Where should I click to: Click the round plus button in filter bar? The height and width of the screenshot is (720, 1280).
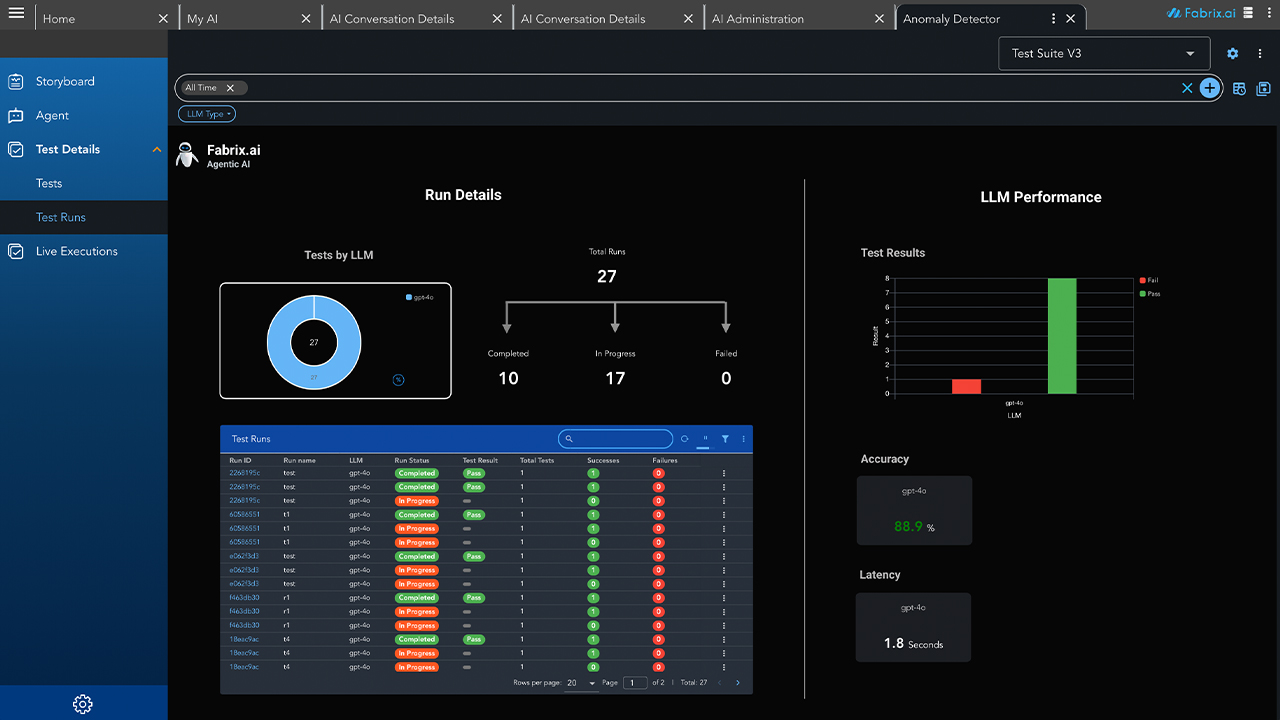click(1210, 88)
